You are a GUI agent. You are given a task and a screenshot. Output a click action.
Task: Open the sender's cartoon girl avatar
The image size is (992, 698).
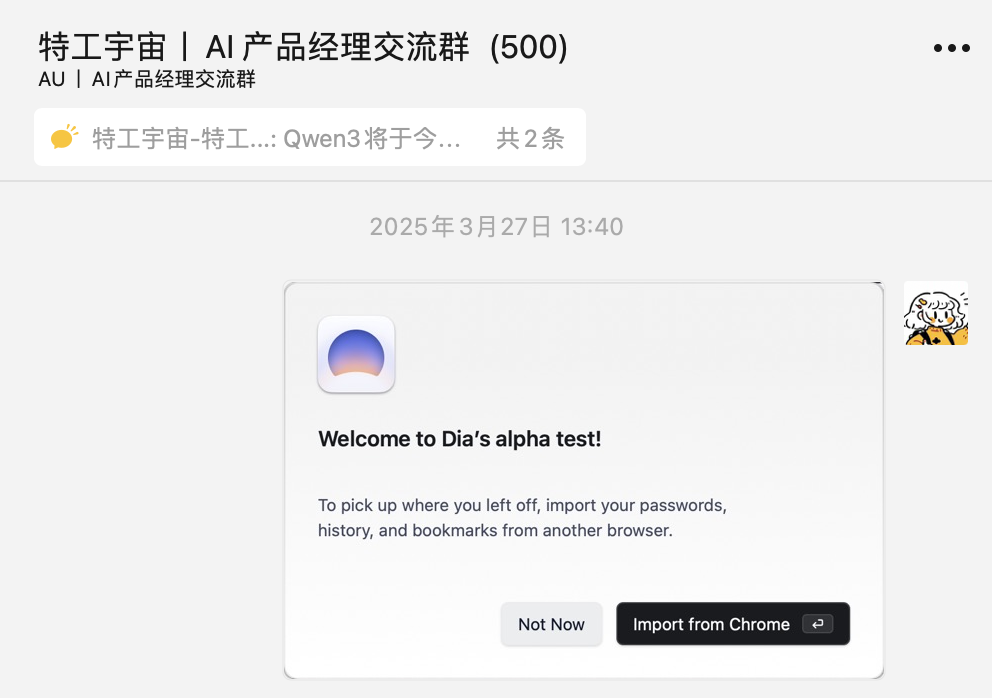coord(936,313)
